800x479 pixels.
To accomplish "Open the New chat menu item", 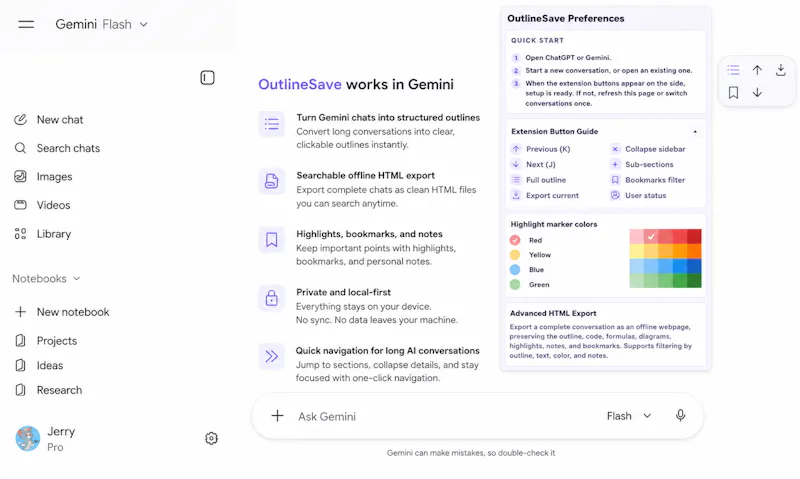I will [x=48, y=120].
